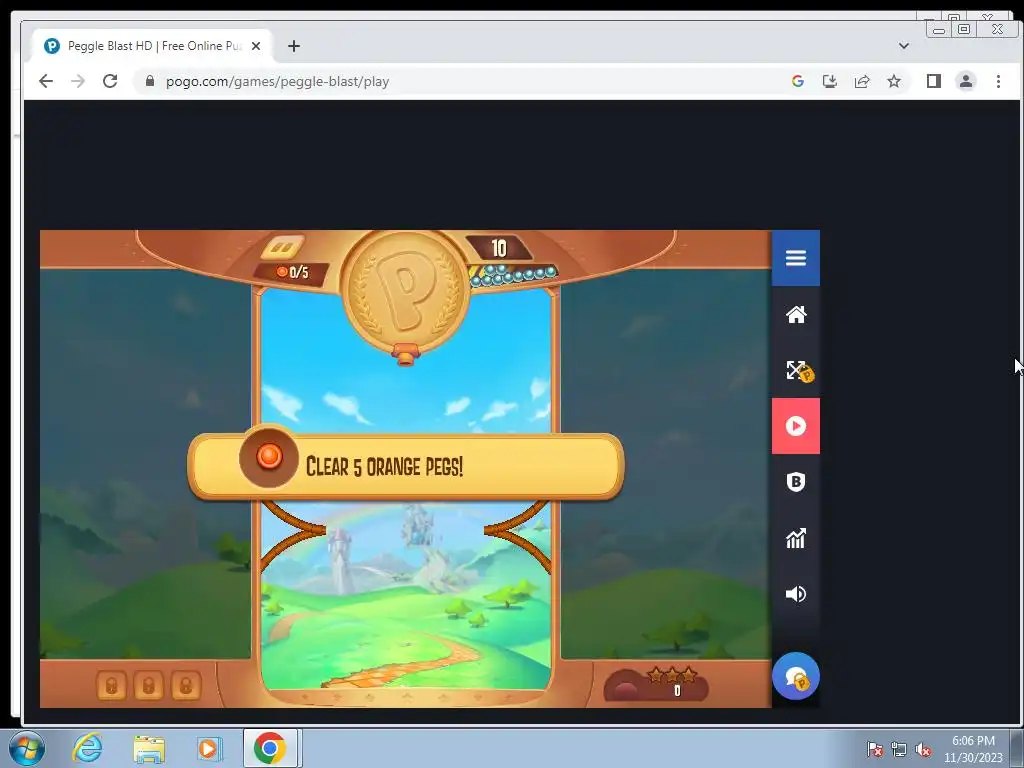Reload the Peggle Blast page

pos(110,81)
